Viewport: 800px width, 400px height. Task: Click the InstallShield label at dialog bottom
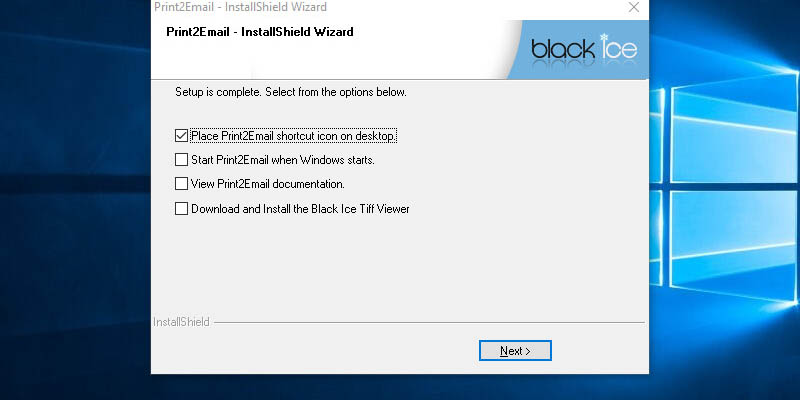pos(181,323)
